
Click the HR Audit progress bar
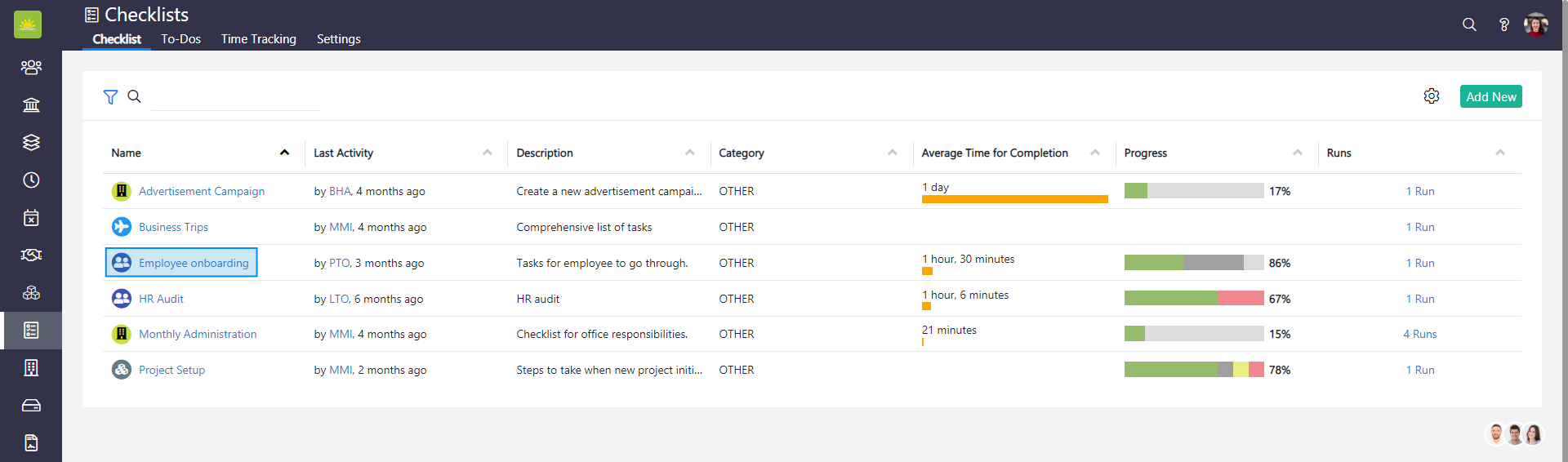coord(1193,299)
